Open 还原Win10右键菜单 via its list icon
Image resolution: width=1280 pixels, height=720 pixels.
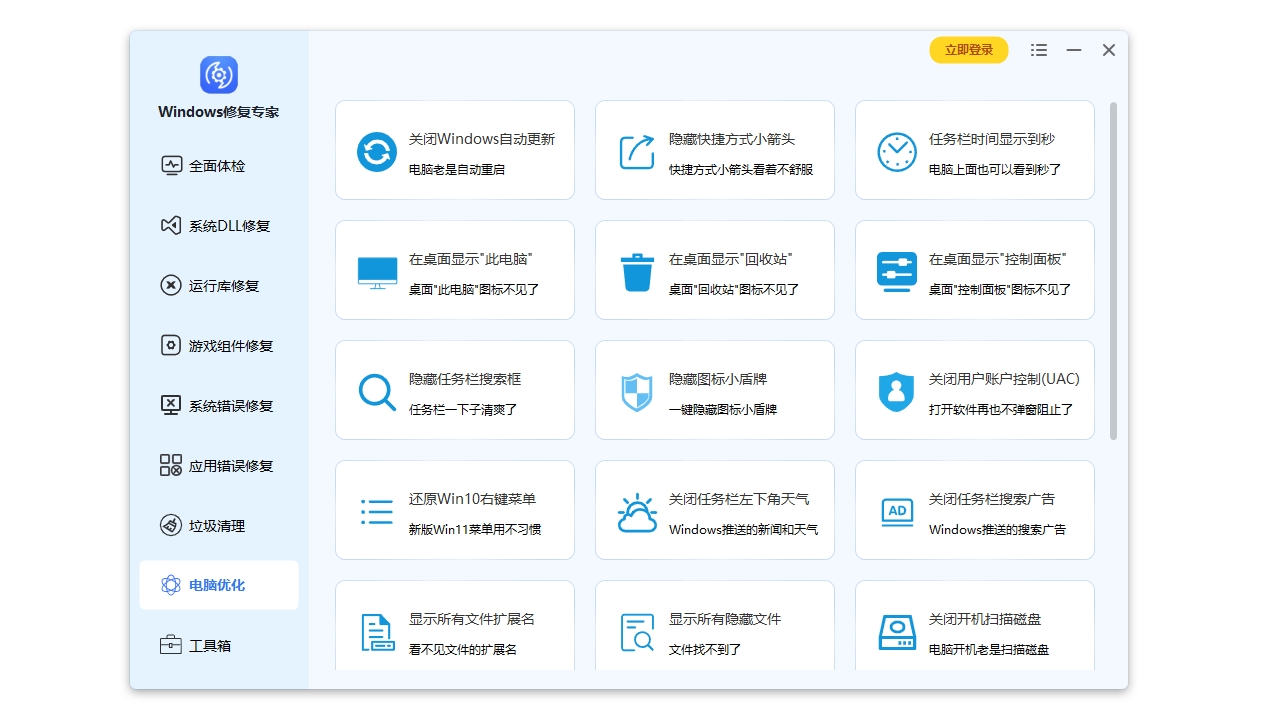tap(376, 510)
